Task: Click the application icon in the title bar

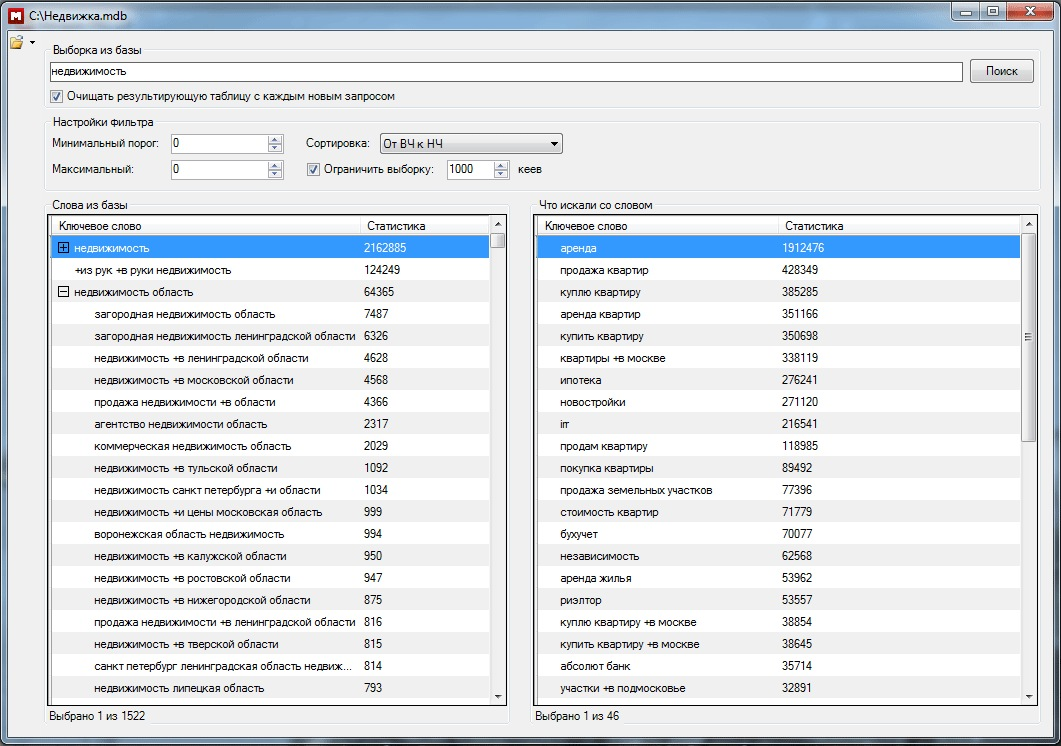Action: tap(15, 14)
